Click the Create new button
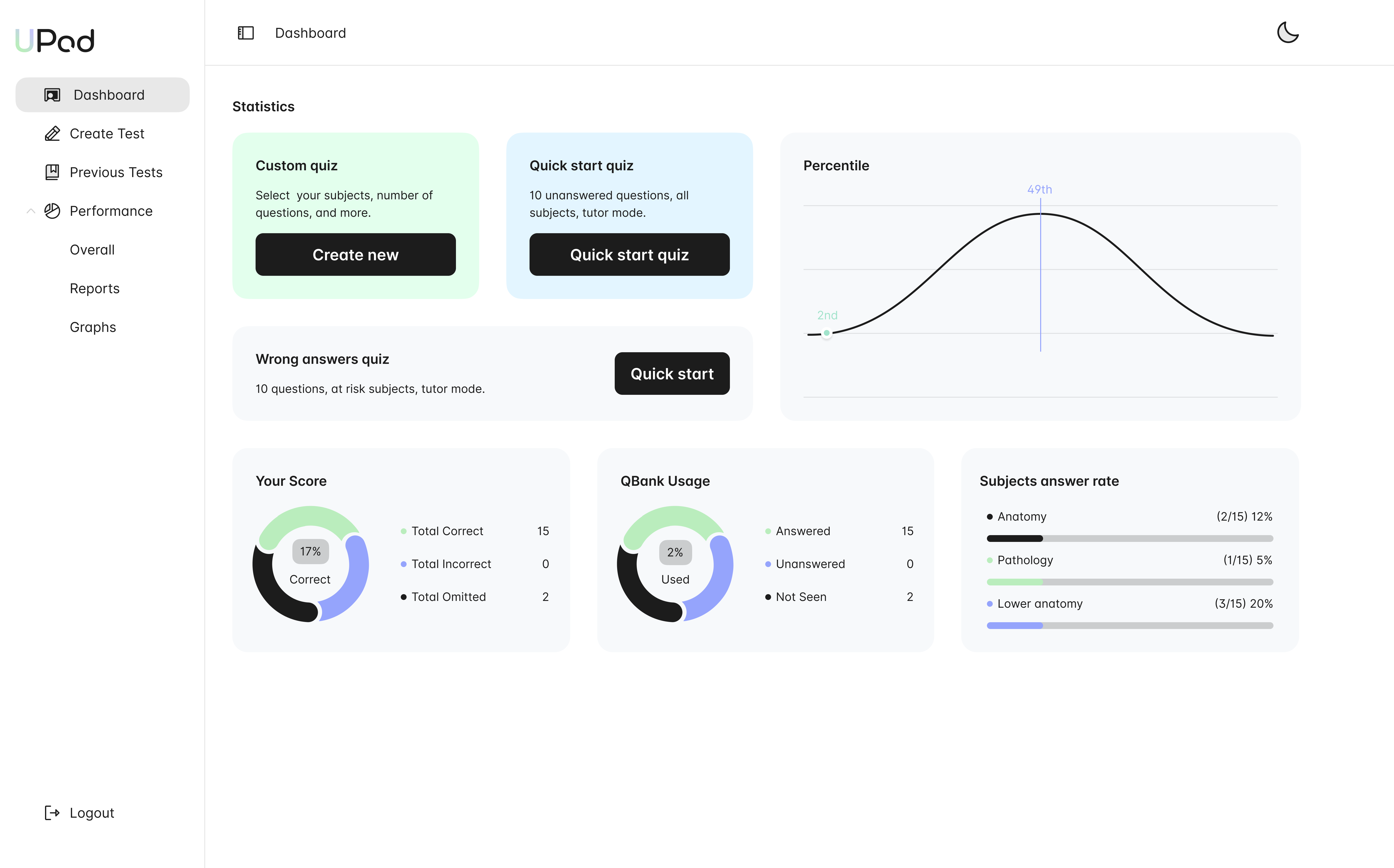The height and width of the screenshot is (868, 1394). 355,254
